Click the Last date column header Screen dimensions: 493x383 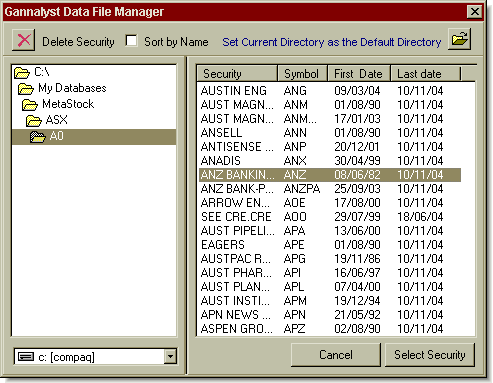pyautogui.click(x=425, y=73)
